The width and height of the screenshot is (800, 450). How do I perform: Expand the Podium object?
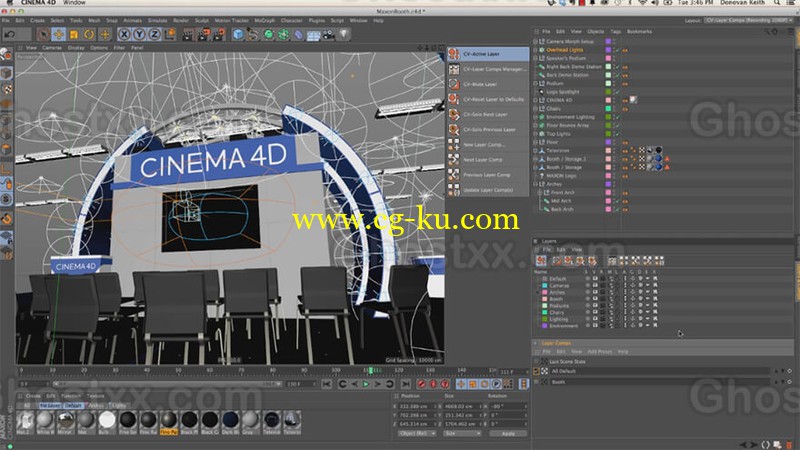click(x=535, y=83)
